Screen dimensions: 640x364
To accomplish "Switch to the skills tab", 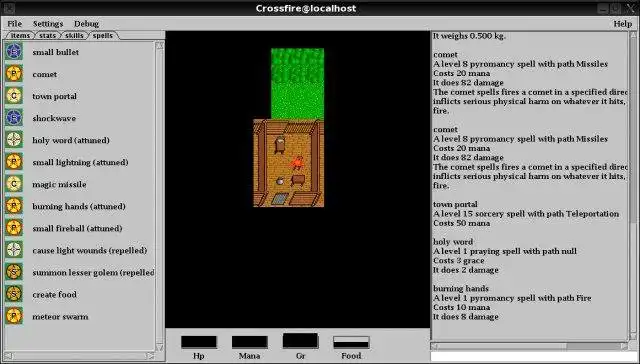I will coord(74,36).
